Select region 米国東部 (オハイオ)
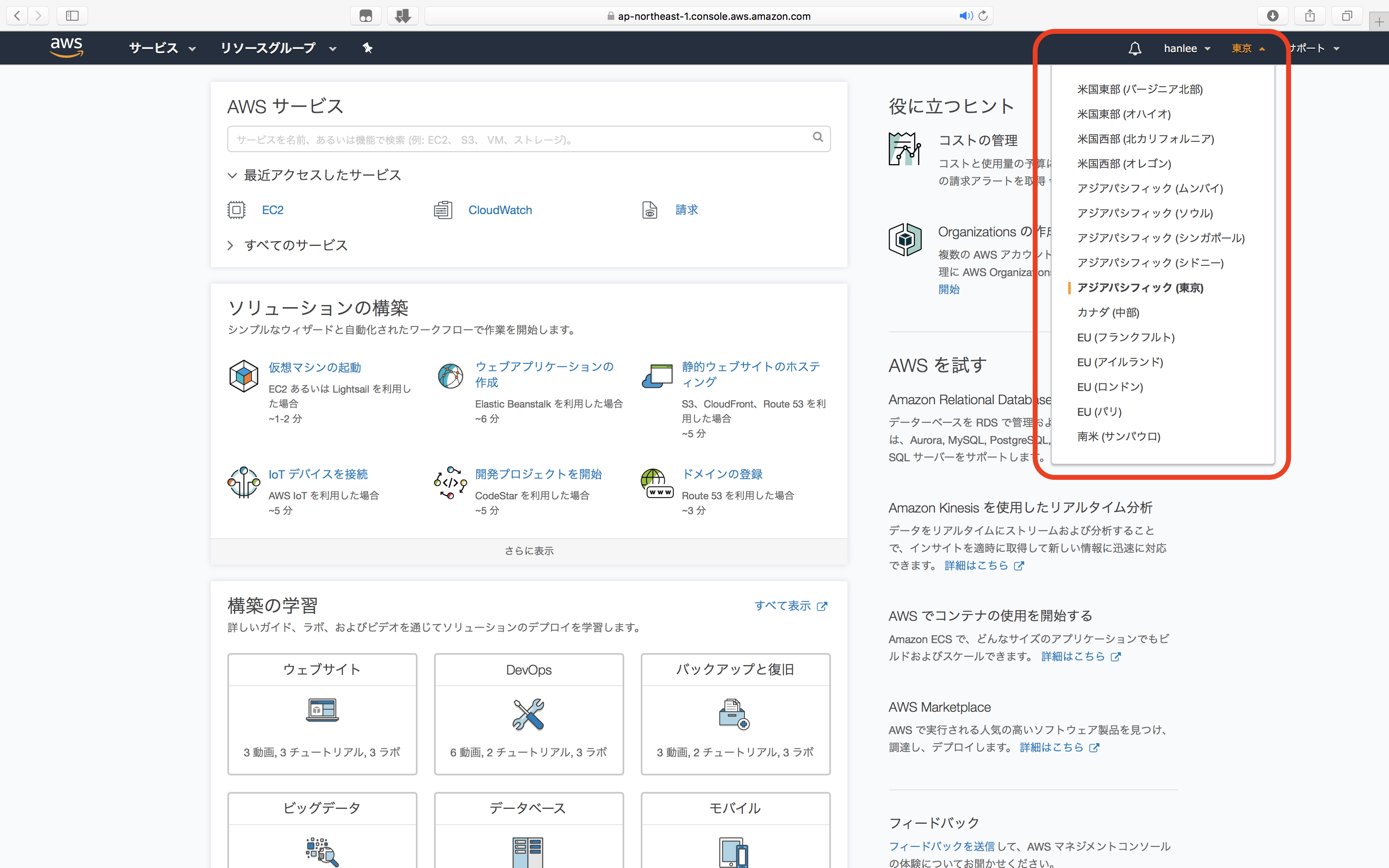 tap(1124, 114)
